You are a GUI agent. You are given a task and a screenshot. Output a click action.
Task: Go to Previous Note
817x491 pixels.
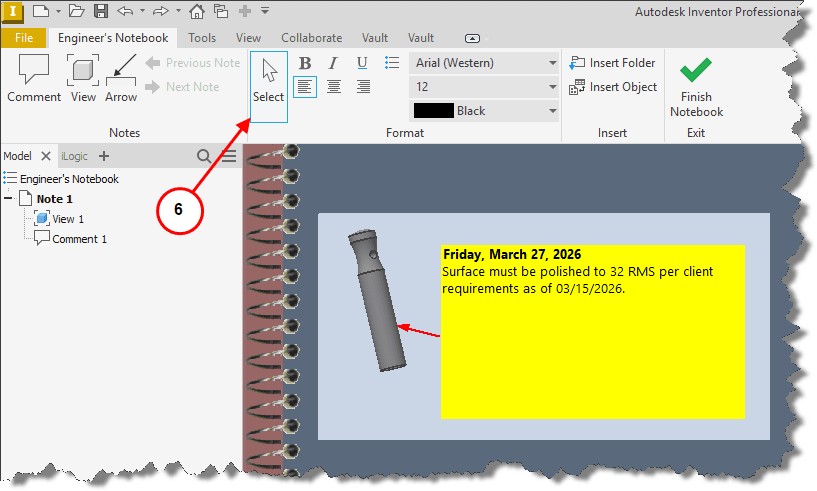pyautogui.click(x=193, y=63)
